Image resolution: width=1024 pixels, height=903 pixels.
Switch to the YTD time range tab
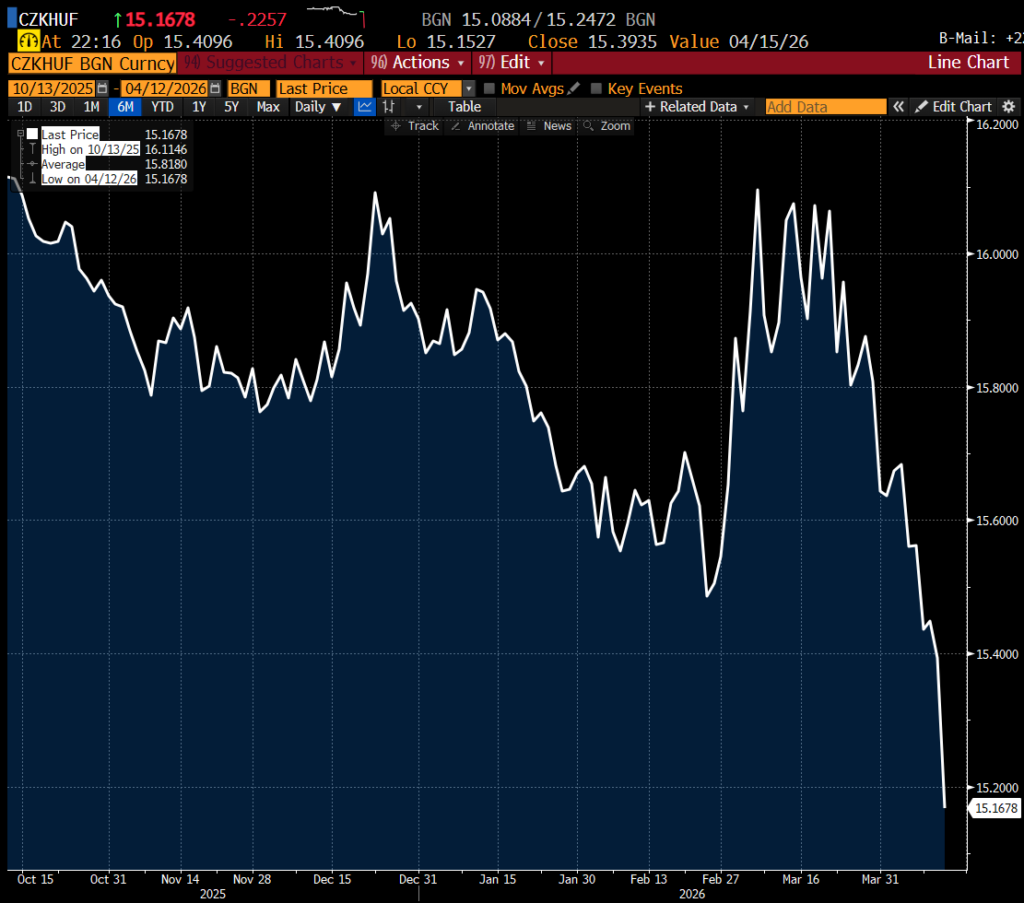tap(162, 107)
